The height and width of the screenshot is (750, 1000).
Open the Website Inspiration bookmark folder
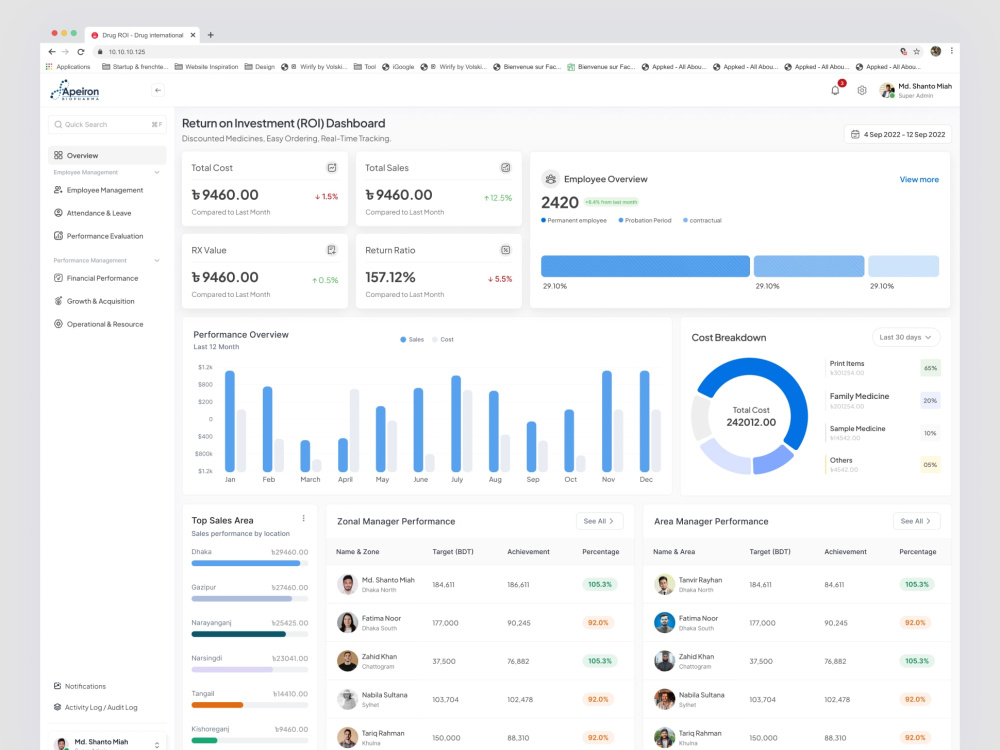pyautogui.click(x=206, y=66)
